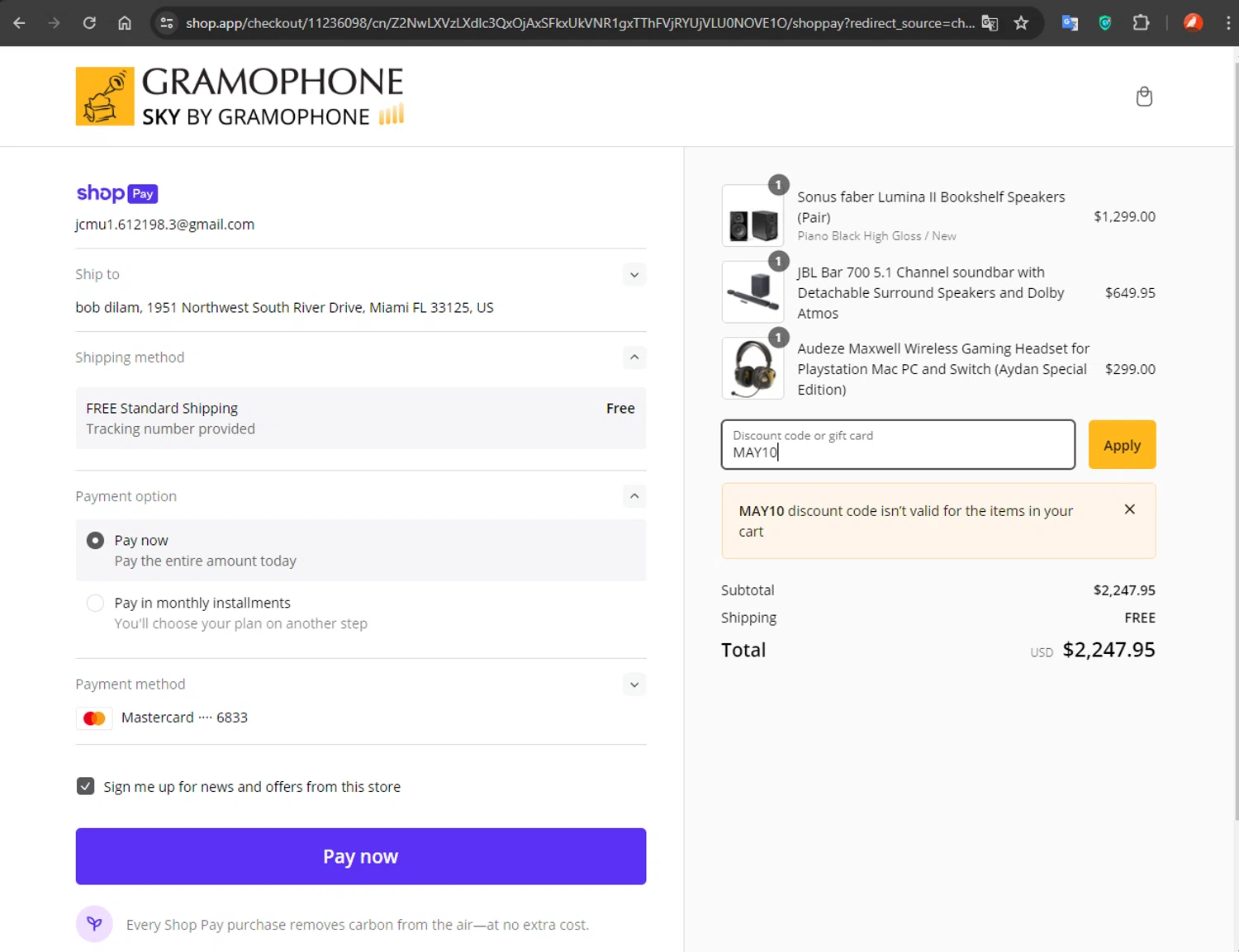This screenshot has width=1239, height=952.
Task: Go back to the previous page
Action: (x=19, y=23)
